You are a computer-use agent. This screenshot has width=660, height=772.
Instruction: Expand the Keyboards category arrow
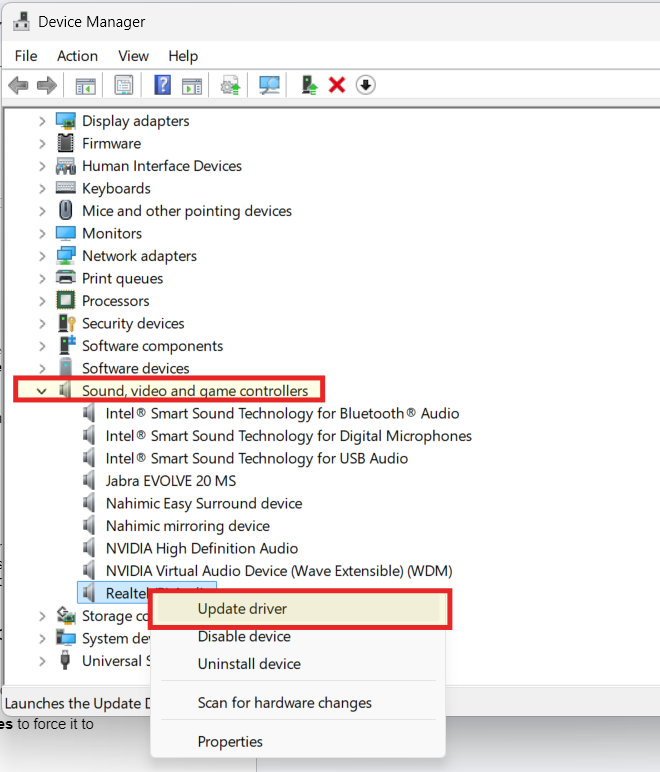click(42, 188)
